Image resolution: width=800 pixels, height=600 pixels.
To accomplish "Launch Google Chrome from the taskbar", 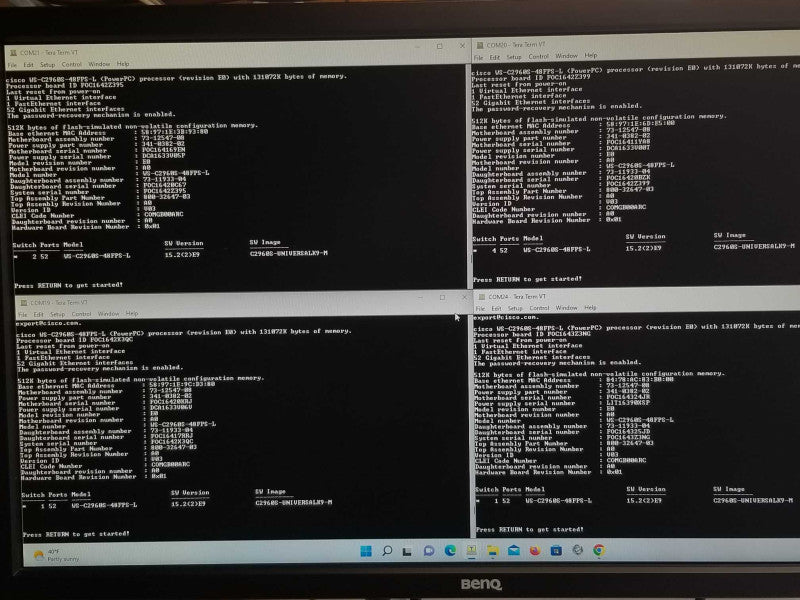I will 599,549.
